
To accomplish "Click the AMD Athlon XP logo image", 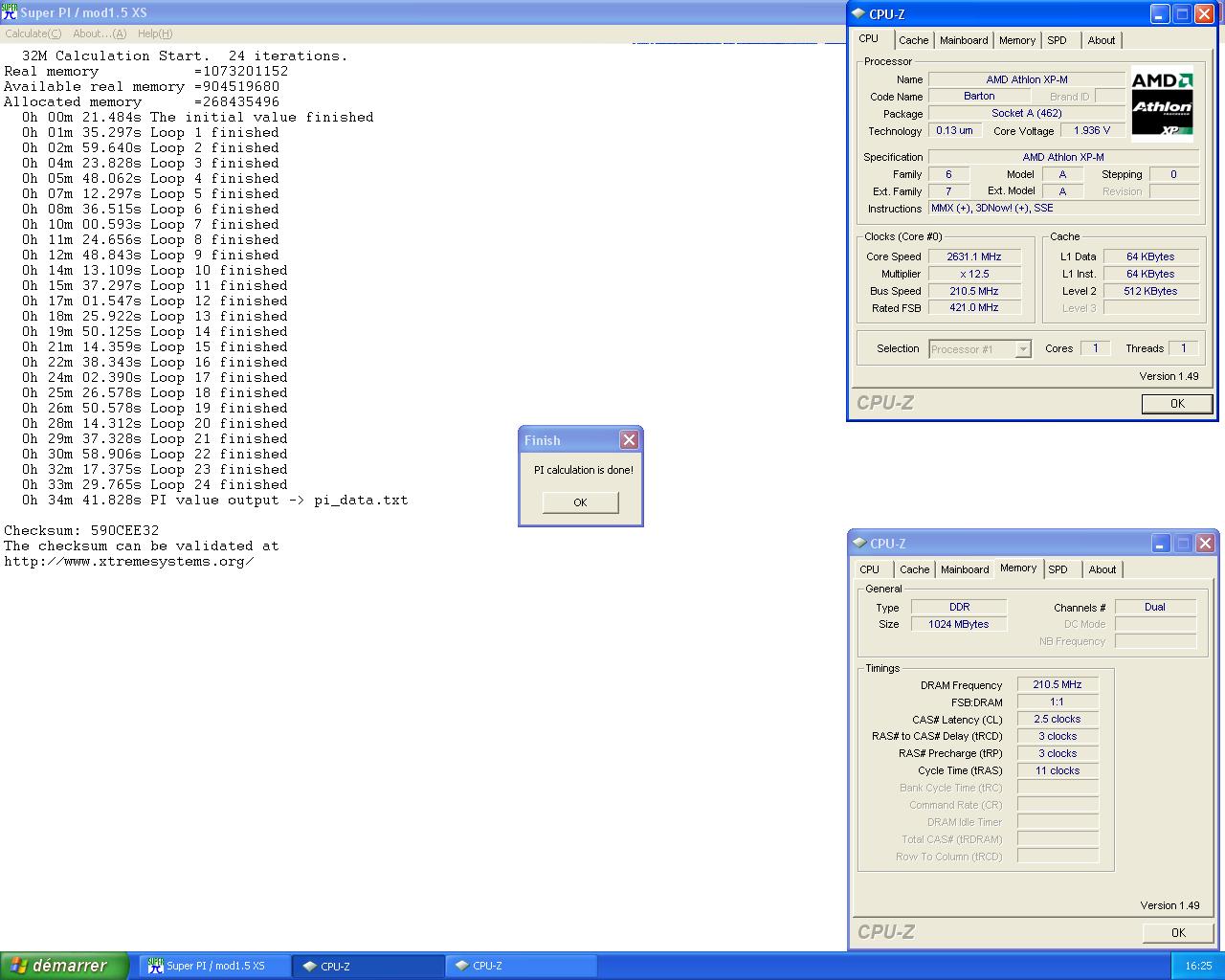I will click(1162, 104).
